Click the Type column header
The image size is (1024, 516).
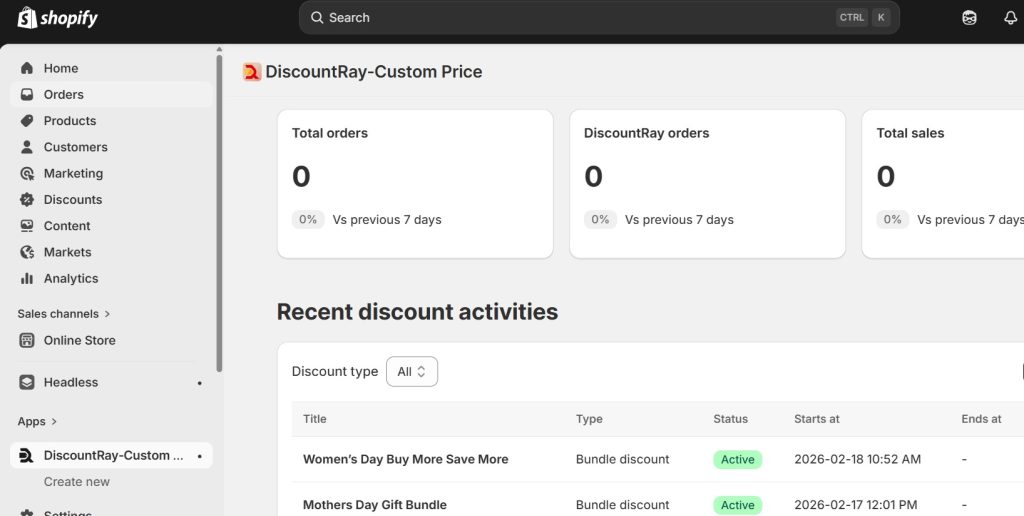tap(589, 419)
